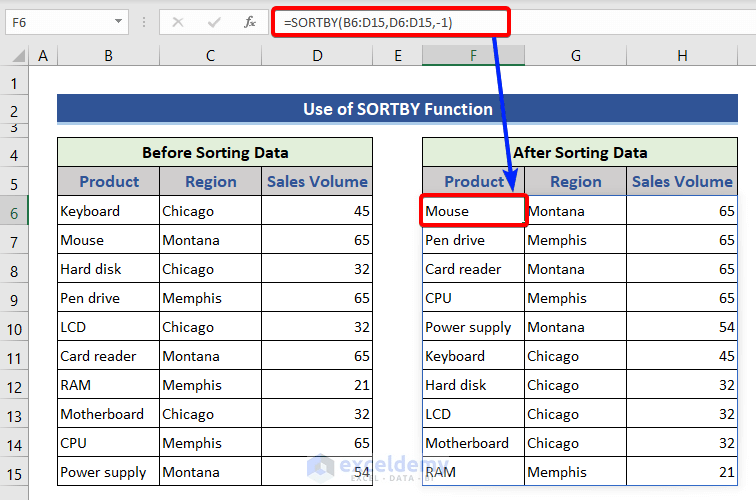Click cell B14 containing 'CPU'

pos(108,443)
